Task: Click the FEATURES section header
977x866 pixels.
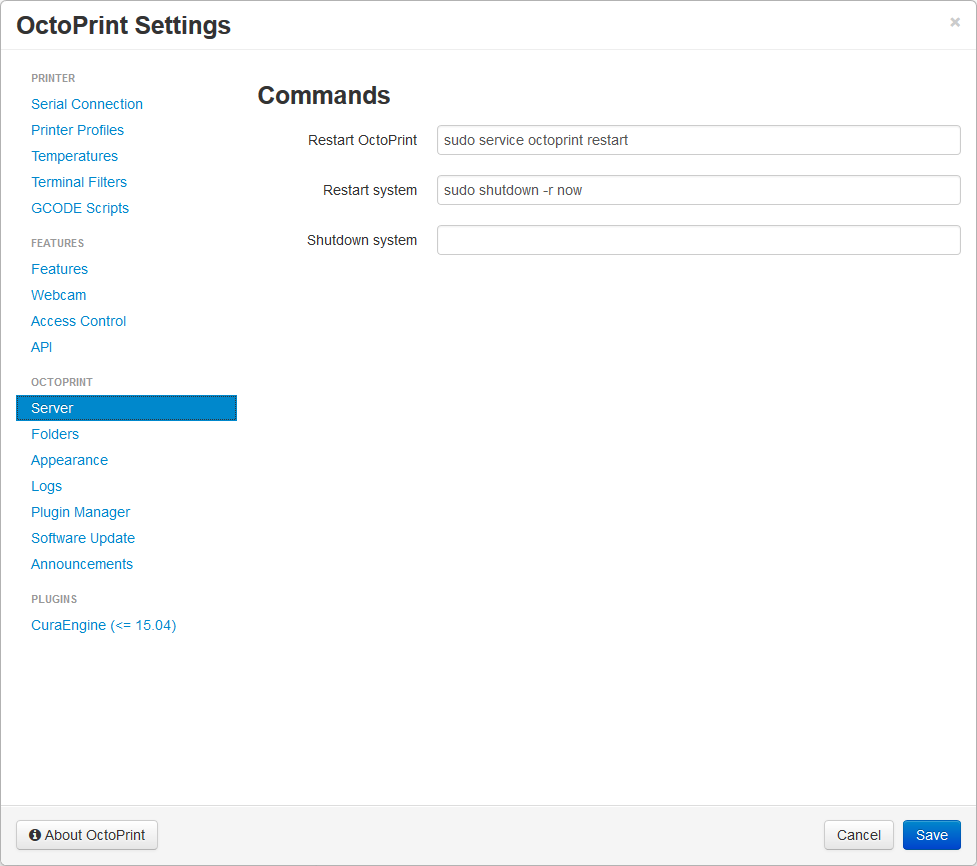Action: [x=57, y=244]
